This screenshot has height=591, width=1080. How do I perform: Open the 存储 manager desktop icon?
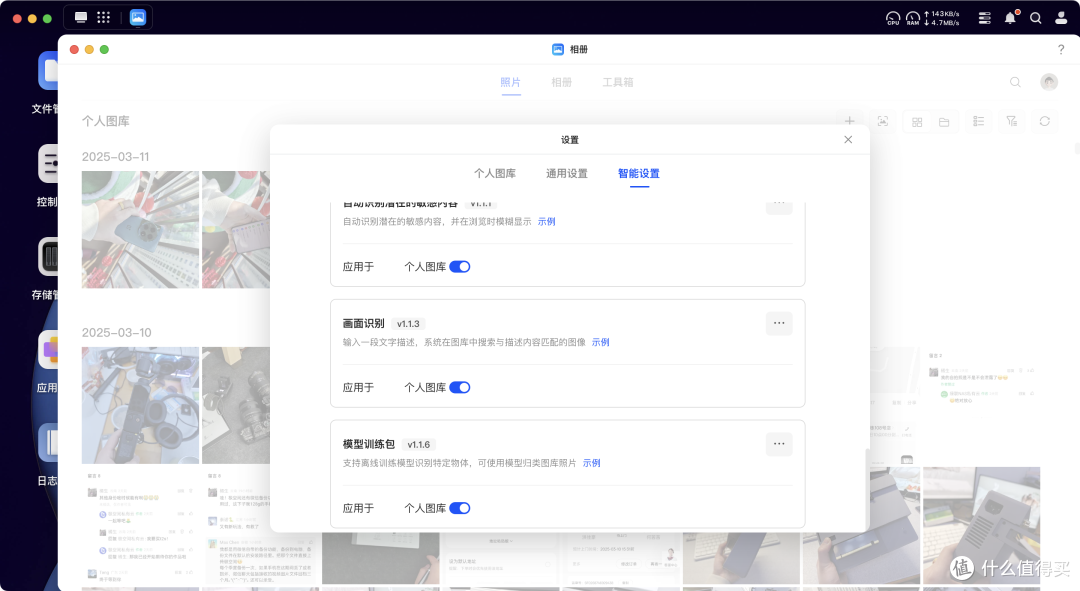point(48,257)
